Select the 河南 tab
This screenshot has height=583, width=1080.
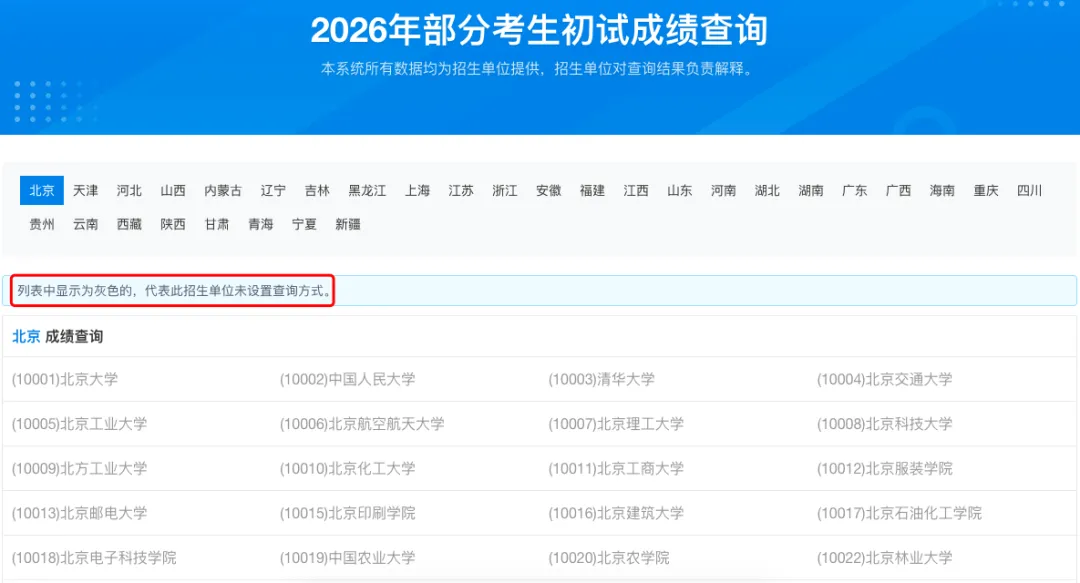point(723,190)
